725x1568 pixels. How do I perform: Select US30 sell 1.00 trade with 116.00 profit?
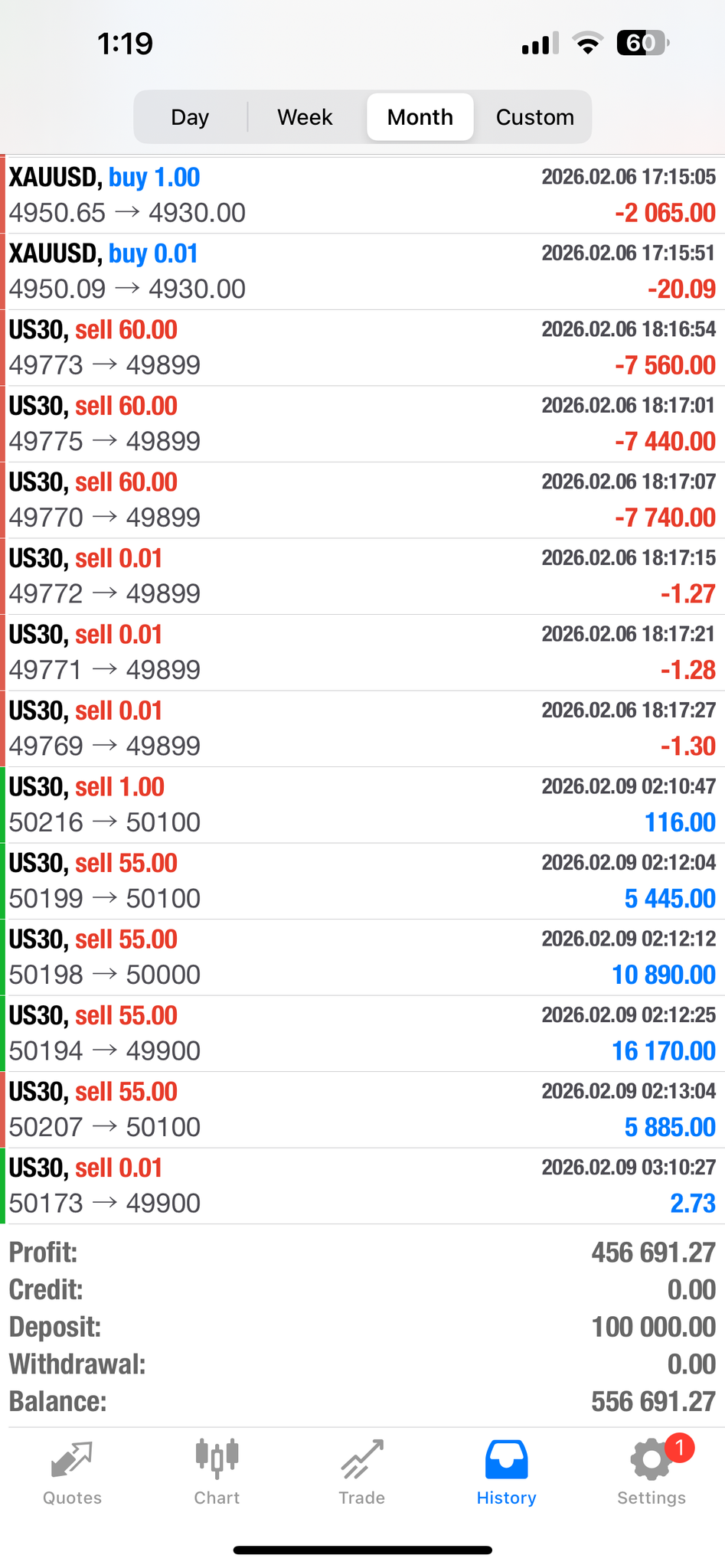(362, 805)
